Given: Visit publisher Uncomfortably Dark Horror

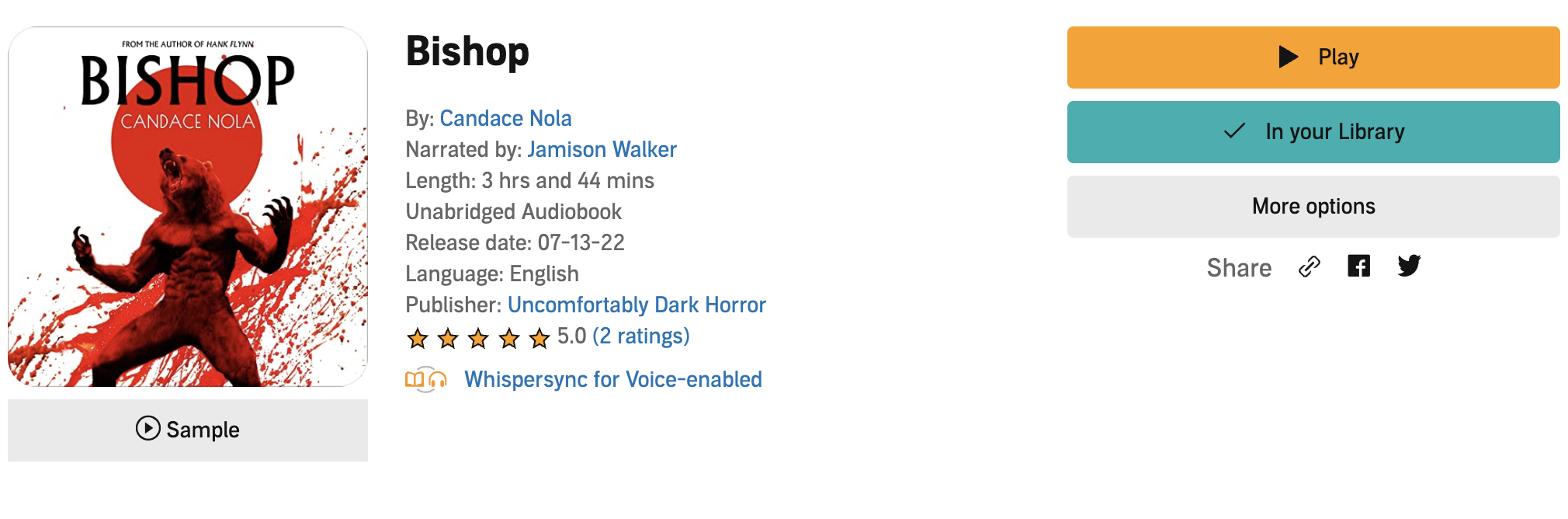Looking at the screenshot, I should (637, 305).
